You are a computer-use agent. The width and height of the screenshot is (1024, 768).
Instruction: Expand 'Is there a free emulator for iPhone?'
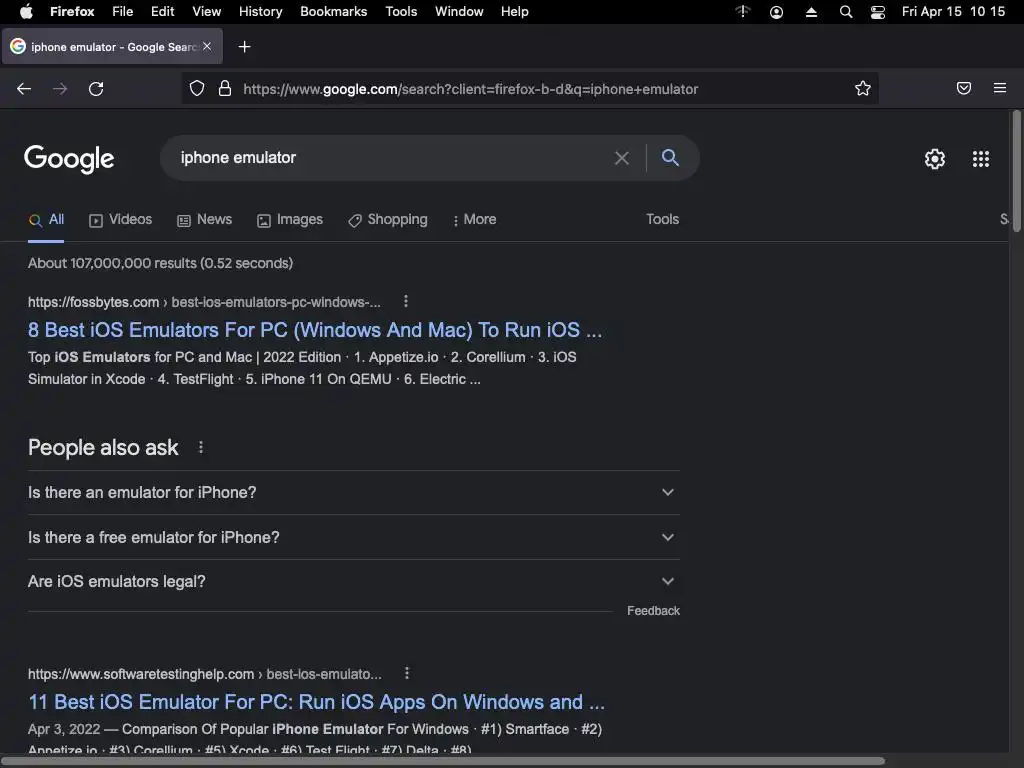(x=353, y=537)
